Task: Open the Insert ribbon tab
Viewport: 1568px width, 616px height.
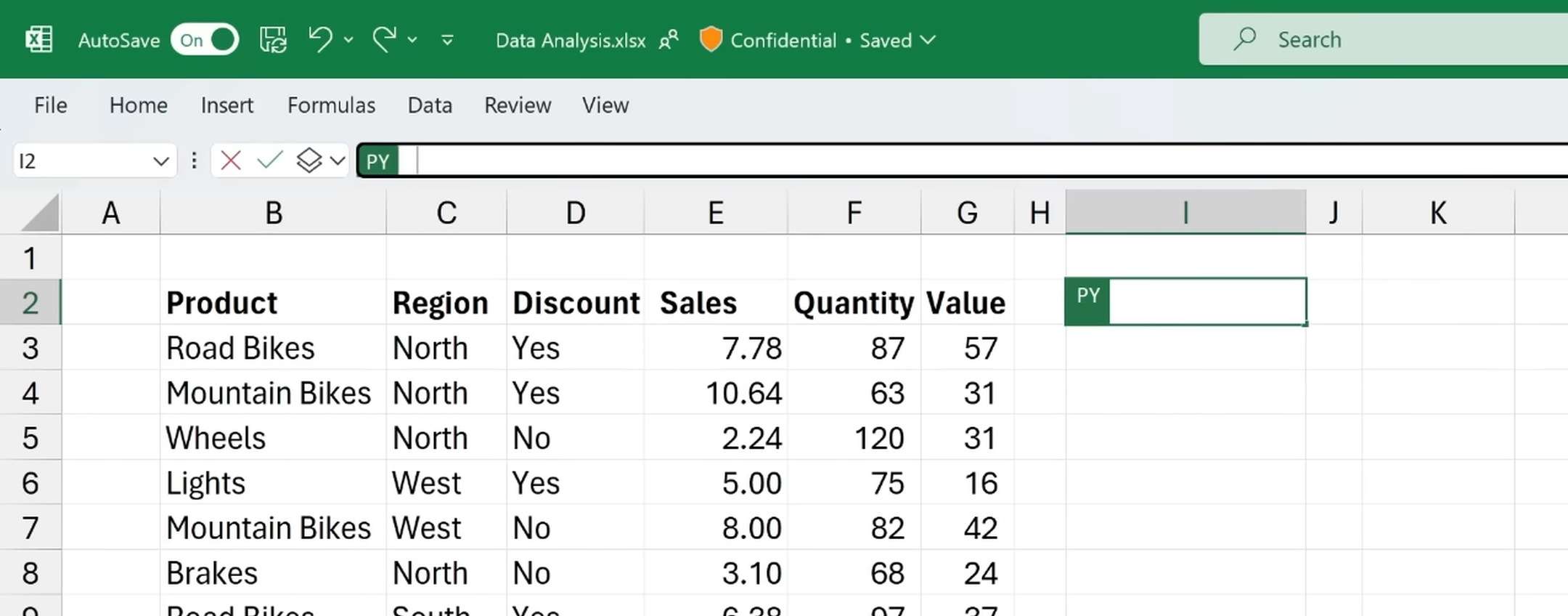Action: pyautogui.click(x=226, y=105)
